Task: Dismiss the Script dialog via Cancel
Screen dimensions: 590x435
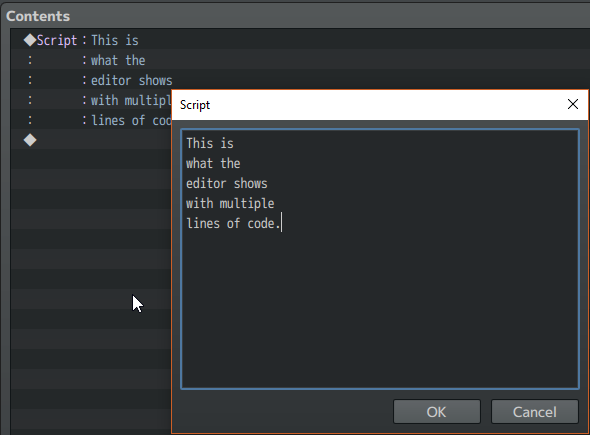Action: (534, 412)
